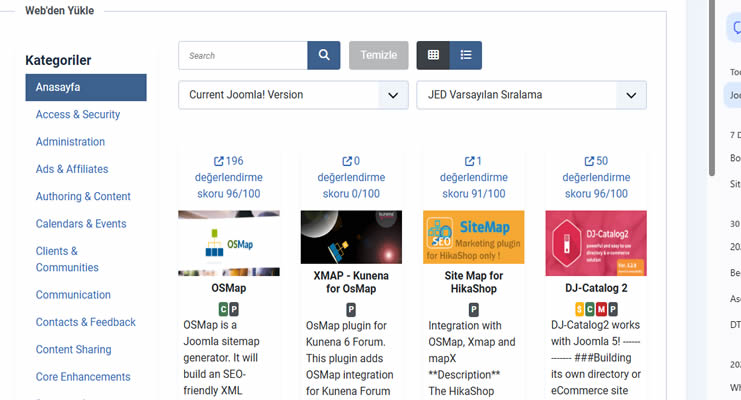Click the OSMap extension thumbnail
Image resolution: width=741 pixels, height=400 pixels.
pos(229,243)
